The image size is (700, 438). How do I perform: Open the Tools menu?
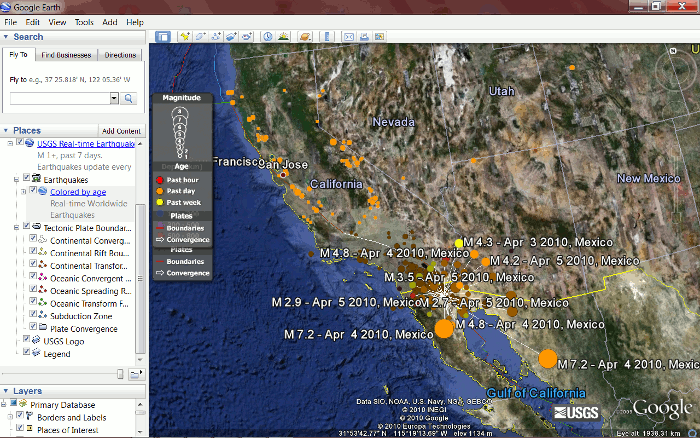[x=84, y=22]
